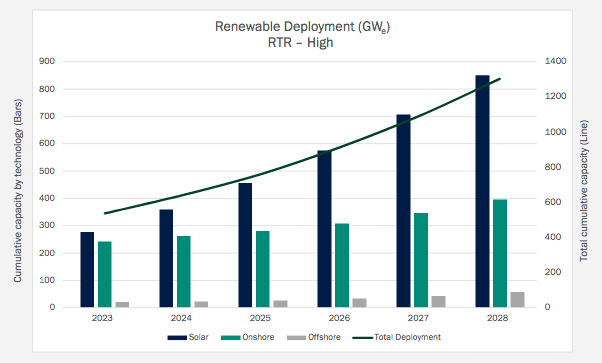
Task: Click the 2027 Onshore bar
Action: (x=421, y=260)
